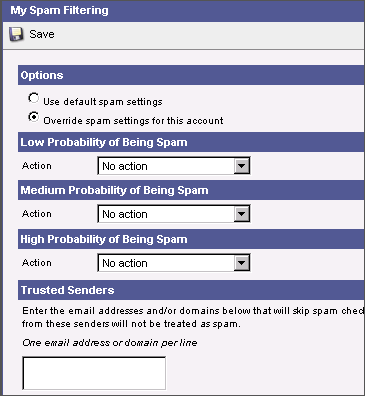Viewport: 365px width, 396px height.
Task: Click the Low Probability of Being Spam header
Action: tap(191, 142)
